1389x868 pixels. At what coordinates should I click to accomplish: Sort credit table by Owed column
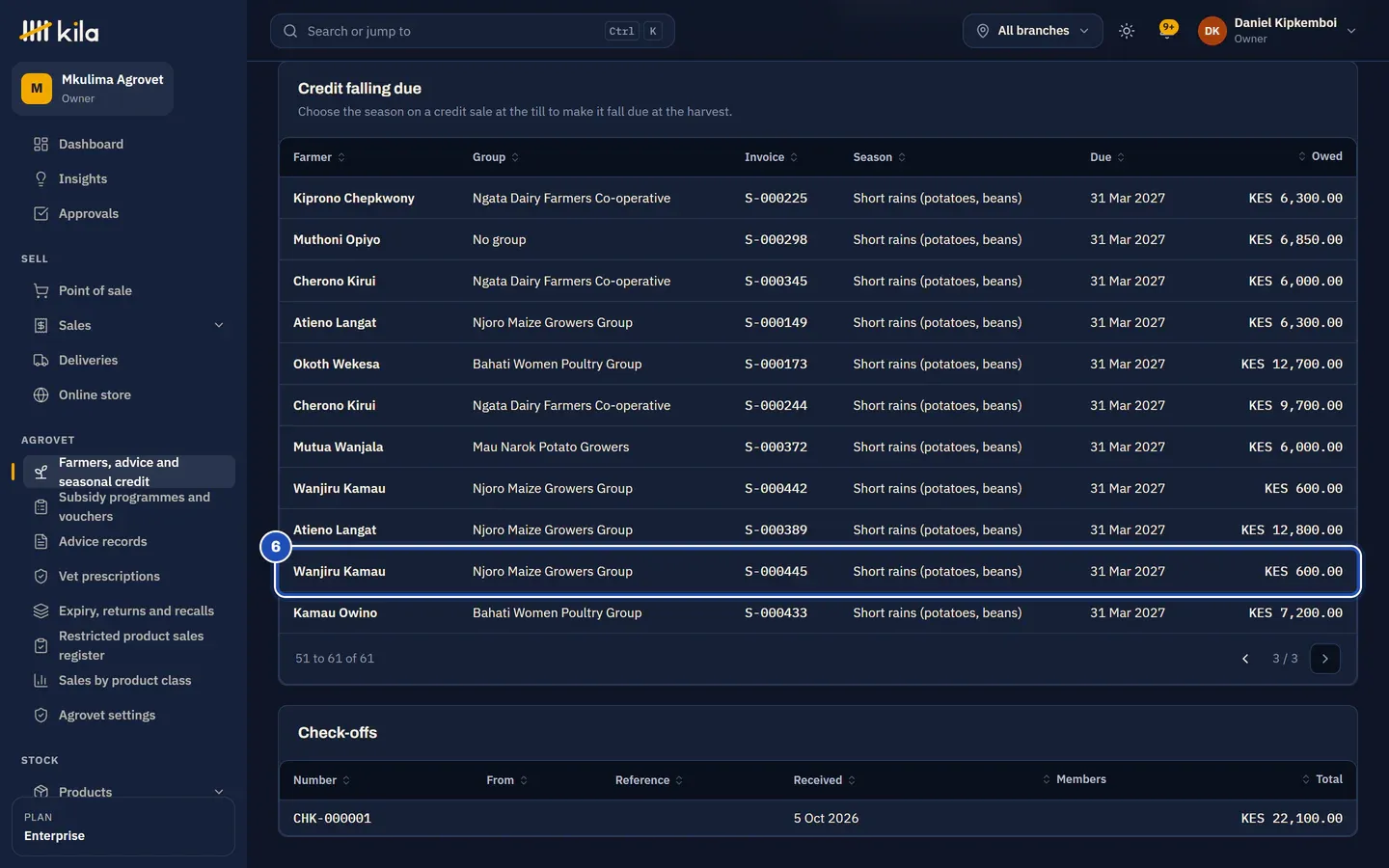[x=1320, y=156]
